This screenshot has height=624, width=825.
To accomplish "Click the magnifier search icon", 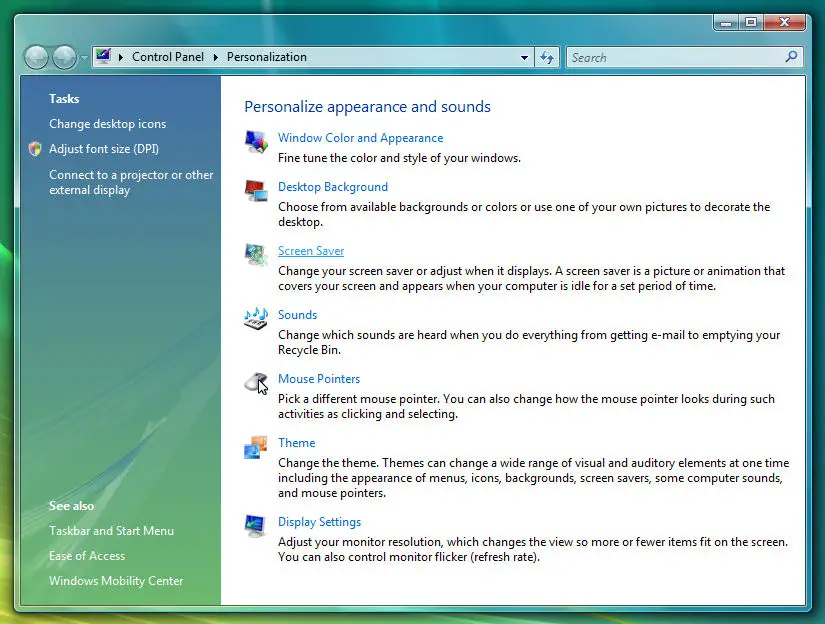I will point(791,56).
